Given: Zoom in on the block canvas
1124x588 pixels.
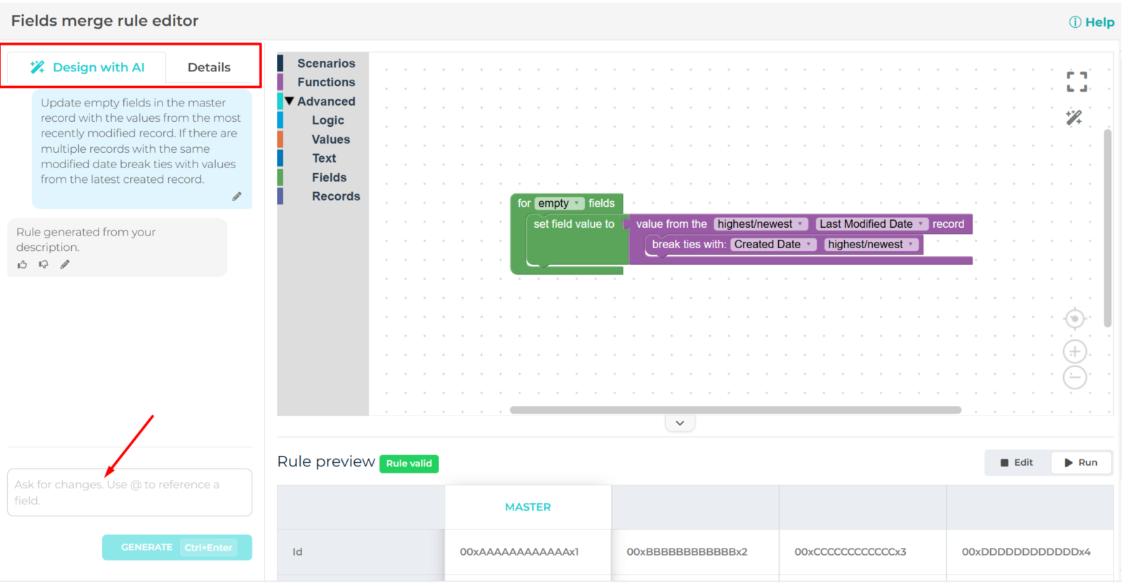Looking at the screenshot, I should [x=1075, y=352].
